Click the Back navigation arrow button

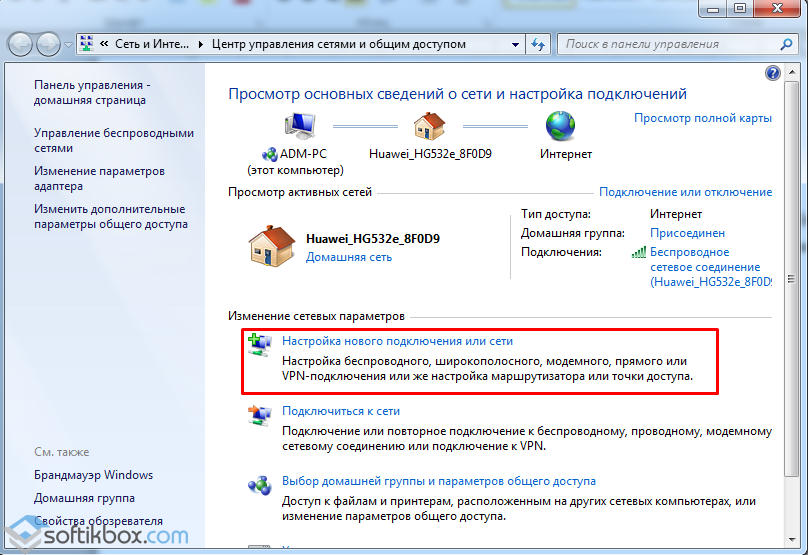pos(21,45)
